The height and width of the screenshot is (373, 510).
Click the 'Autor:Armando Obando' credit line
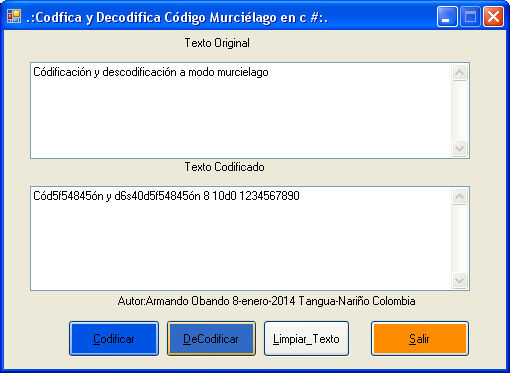266,301
